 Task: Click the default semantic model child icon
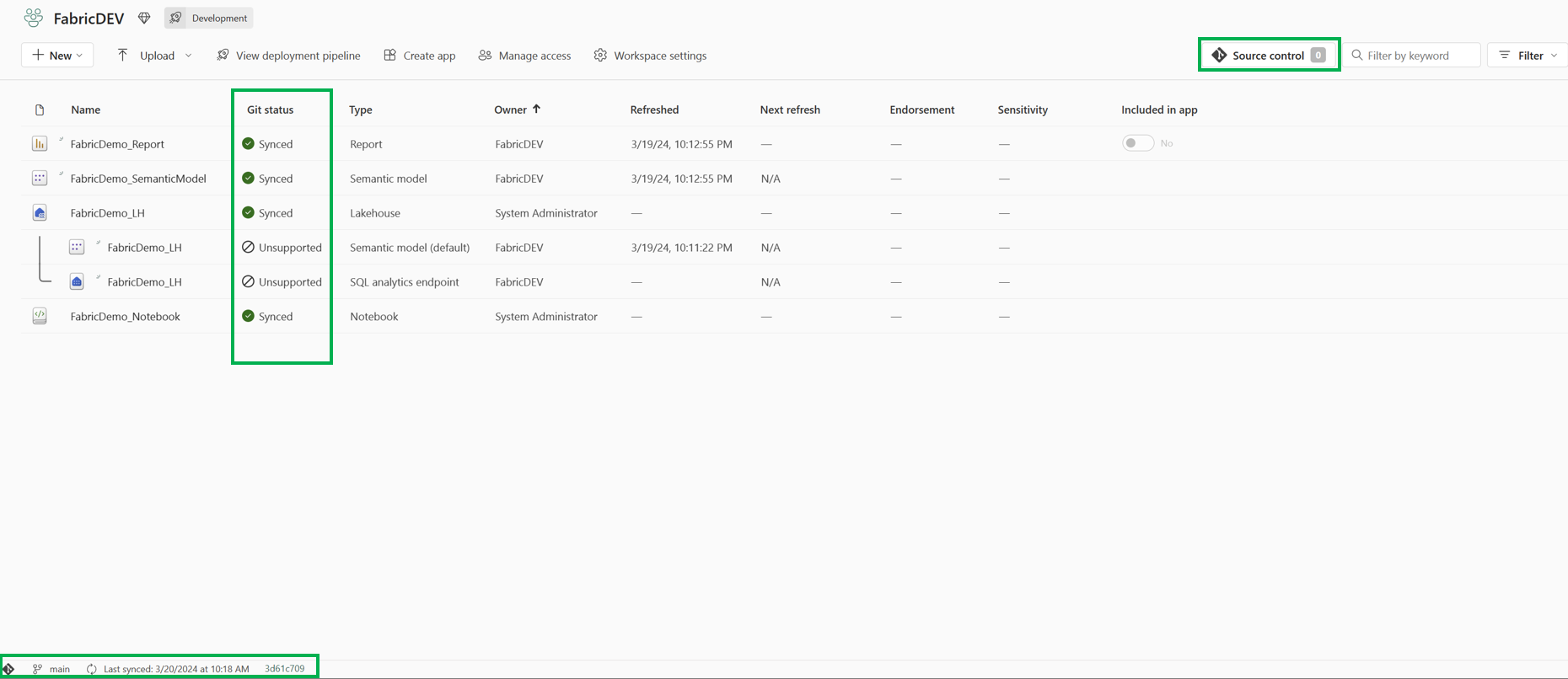click(77, 248)
